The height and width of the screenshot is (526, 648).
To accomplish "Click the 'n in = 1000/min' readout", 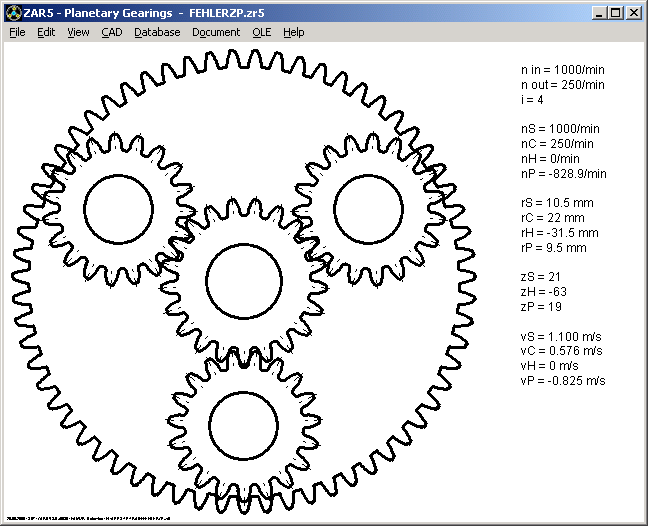I will click(x=562, y=70).
